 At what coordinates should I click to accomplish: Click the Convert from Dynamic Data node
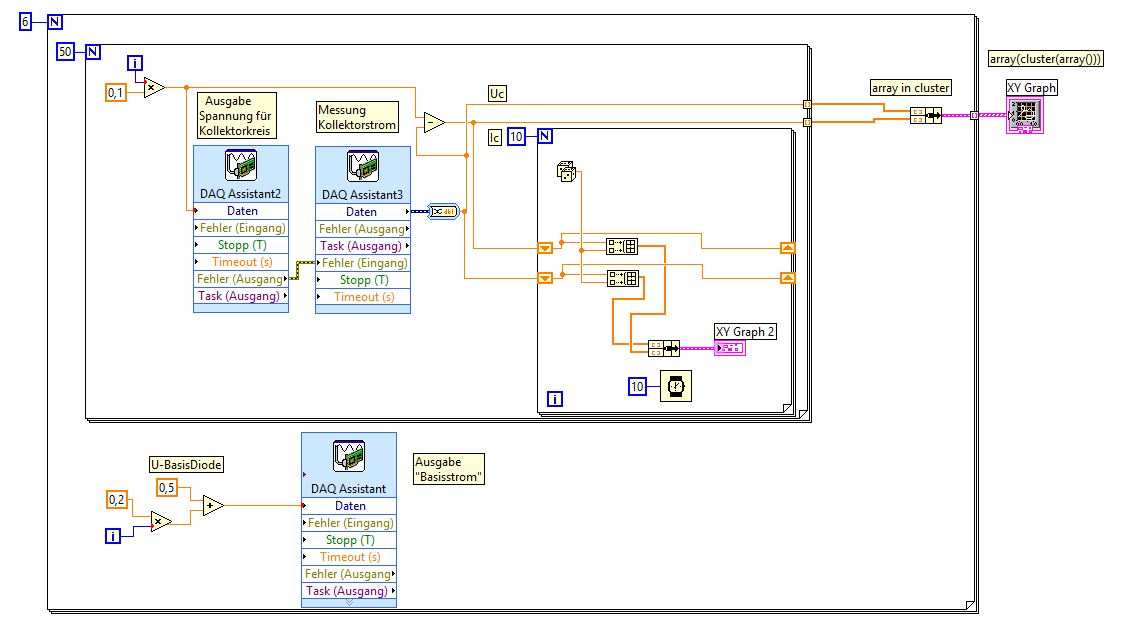(443, 212)
